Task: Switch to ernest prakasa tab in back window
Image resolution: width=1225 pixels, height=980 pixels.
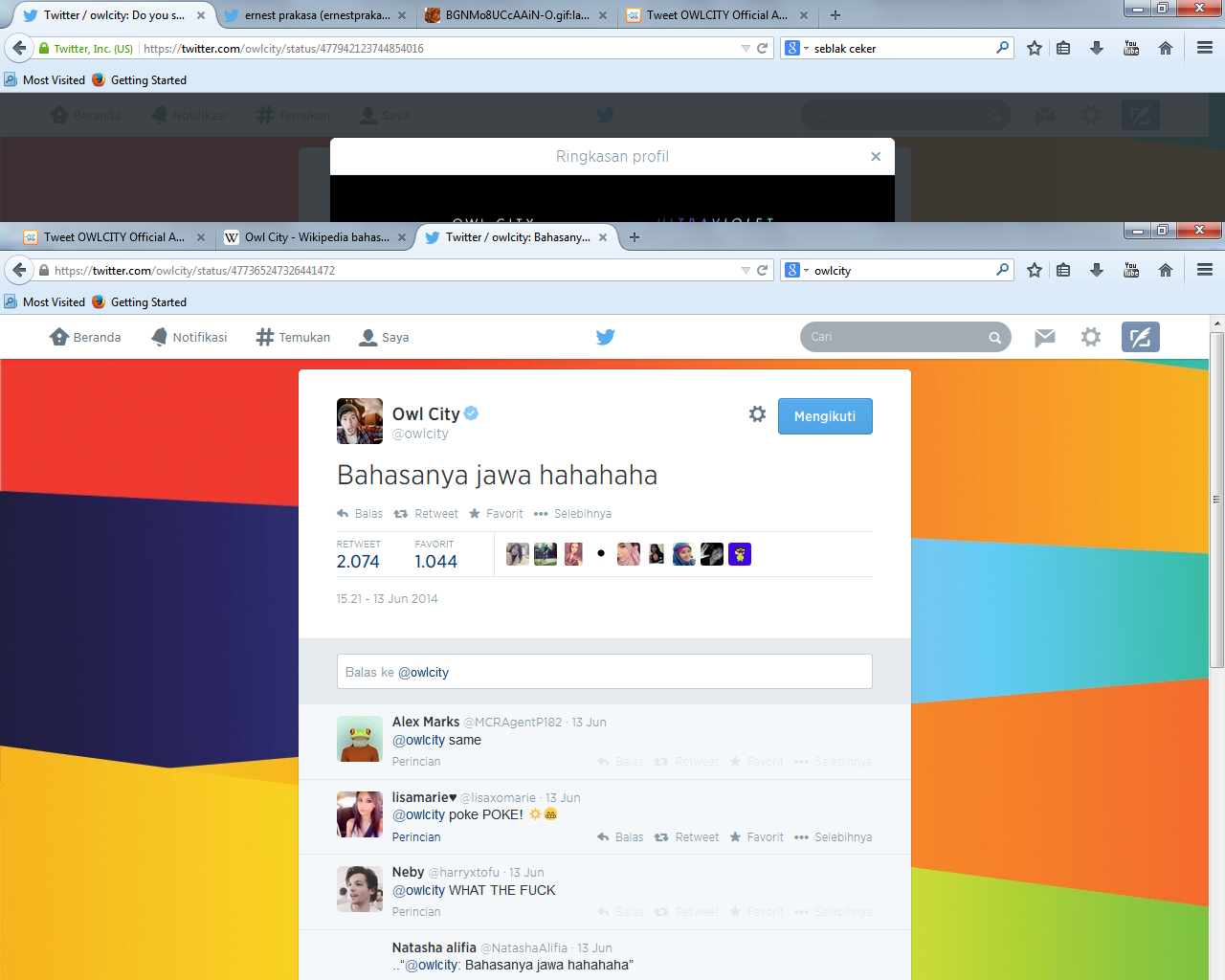Action: click(x=316, y=15)
